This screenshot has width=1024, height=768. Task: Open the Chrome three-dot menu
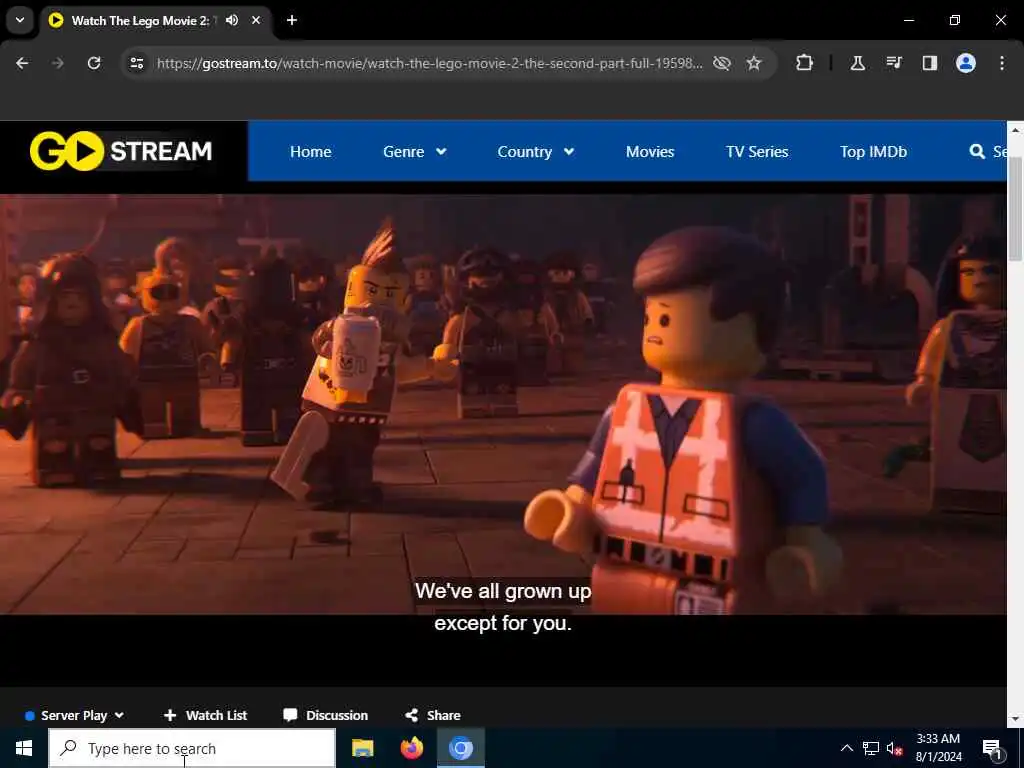1002,63
